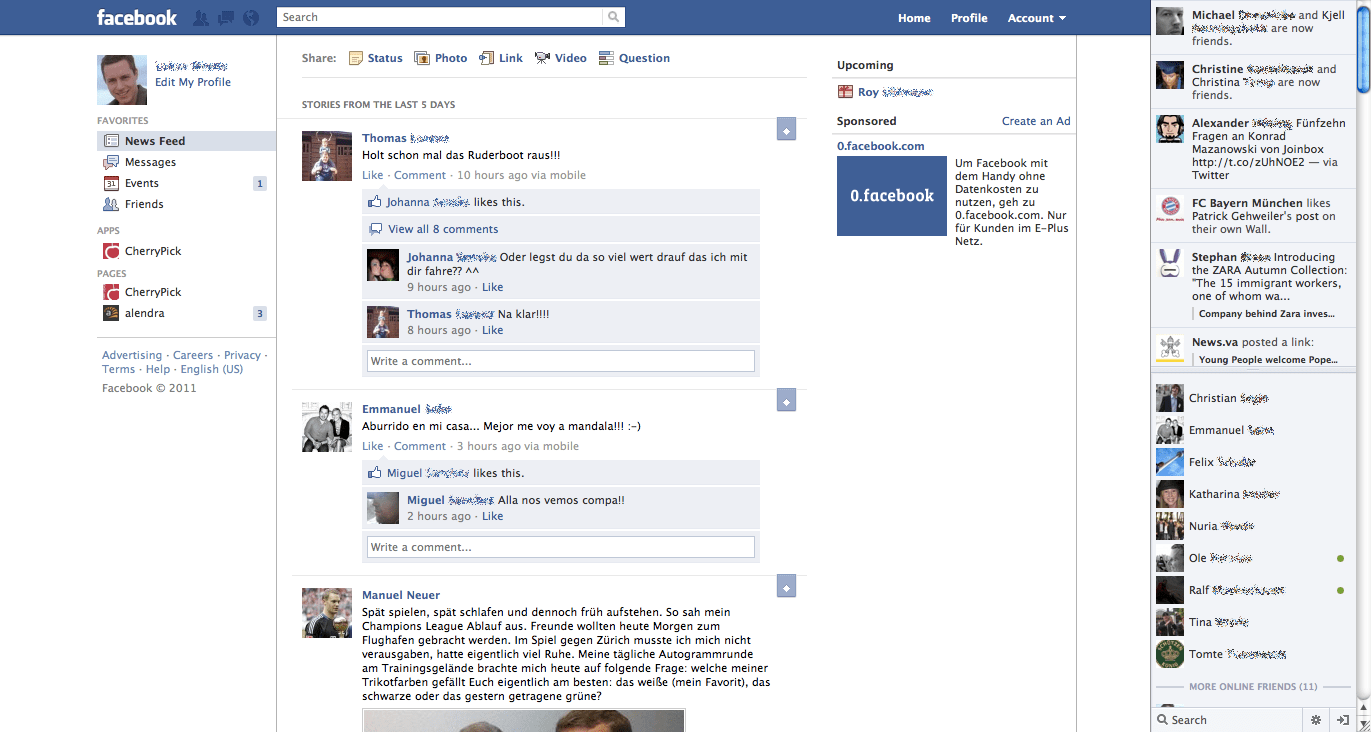The image size is (1371, 732).
Task: Click Create an Ad link
Action: [x=1037, y=120]
